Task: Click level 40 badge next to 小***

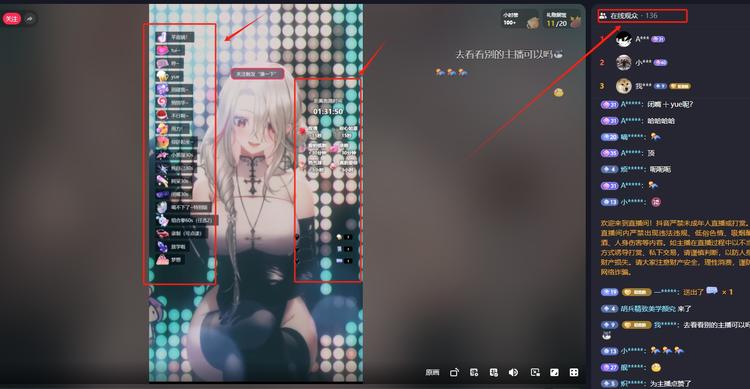Action: coord(661,62)
